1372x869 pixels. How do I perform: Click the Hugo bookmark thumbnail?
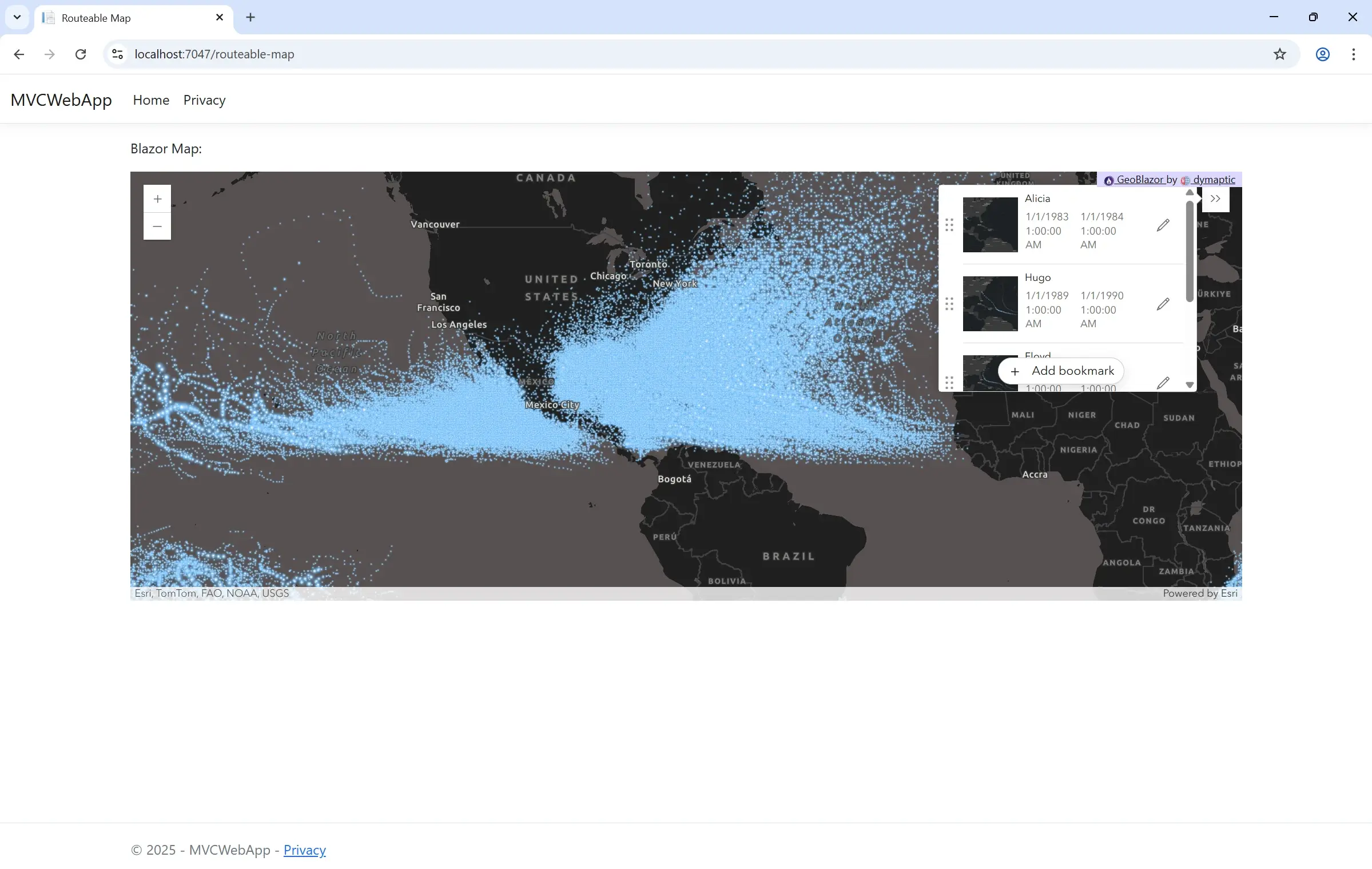pyautogui.click(x=990, y=304)
